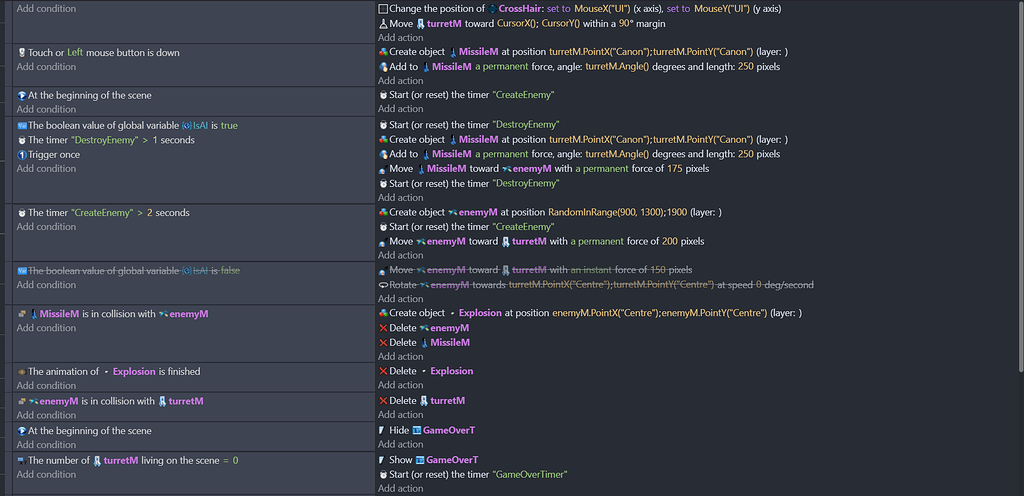Click the position icon before 'Change the position of CrossHair'
The height and width of the screenshot is (496, 1024).
(x=383, y=9)
